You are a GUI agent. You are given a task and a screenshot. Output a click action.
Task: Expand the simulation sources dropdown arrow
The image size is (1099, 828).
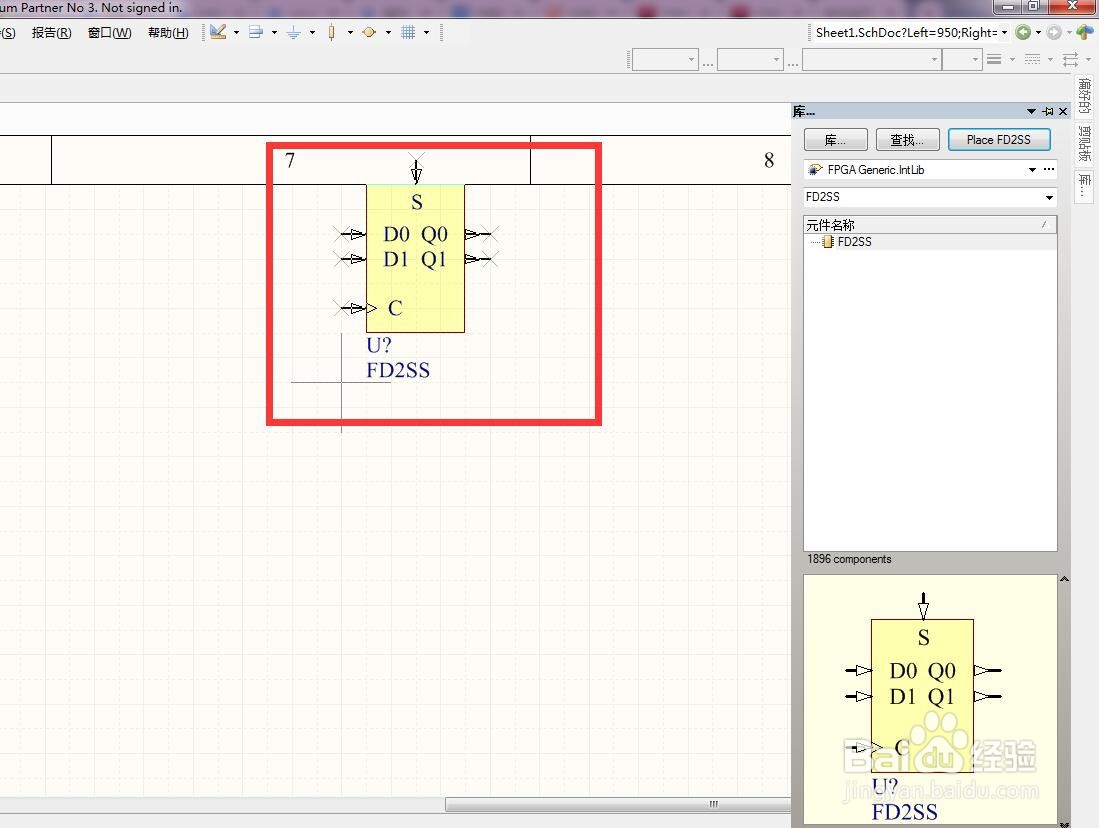click(x=388, y=32)
